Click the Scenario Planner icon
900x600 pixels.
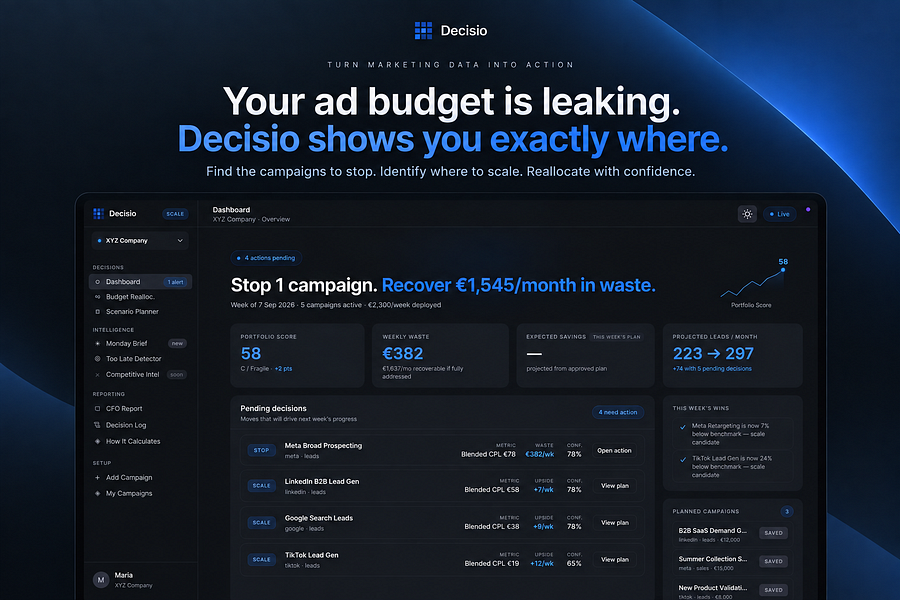pos(97,312)
